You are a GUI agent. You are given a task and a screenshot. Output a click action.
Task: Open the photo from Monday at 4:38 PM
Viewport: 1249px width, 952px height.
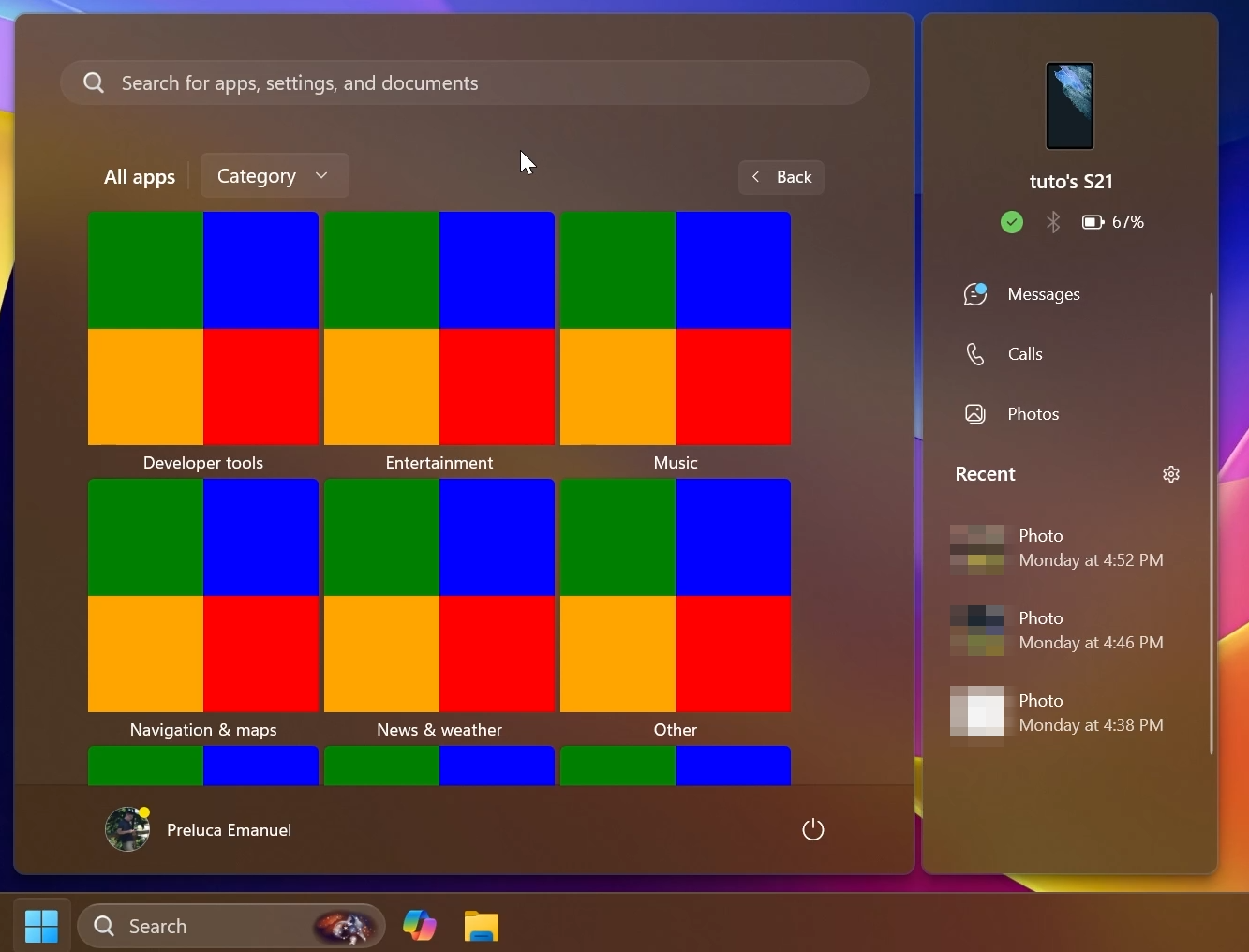point(1059,713)
